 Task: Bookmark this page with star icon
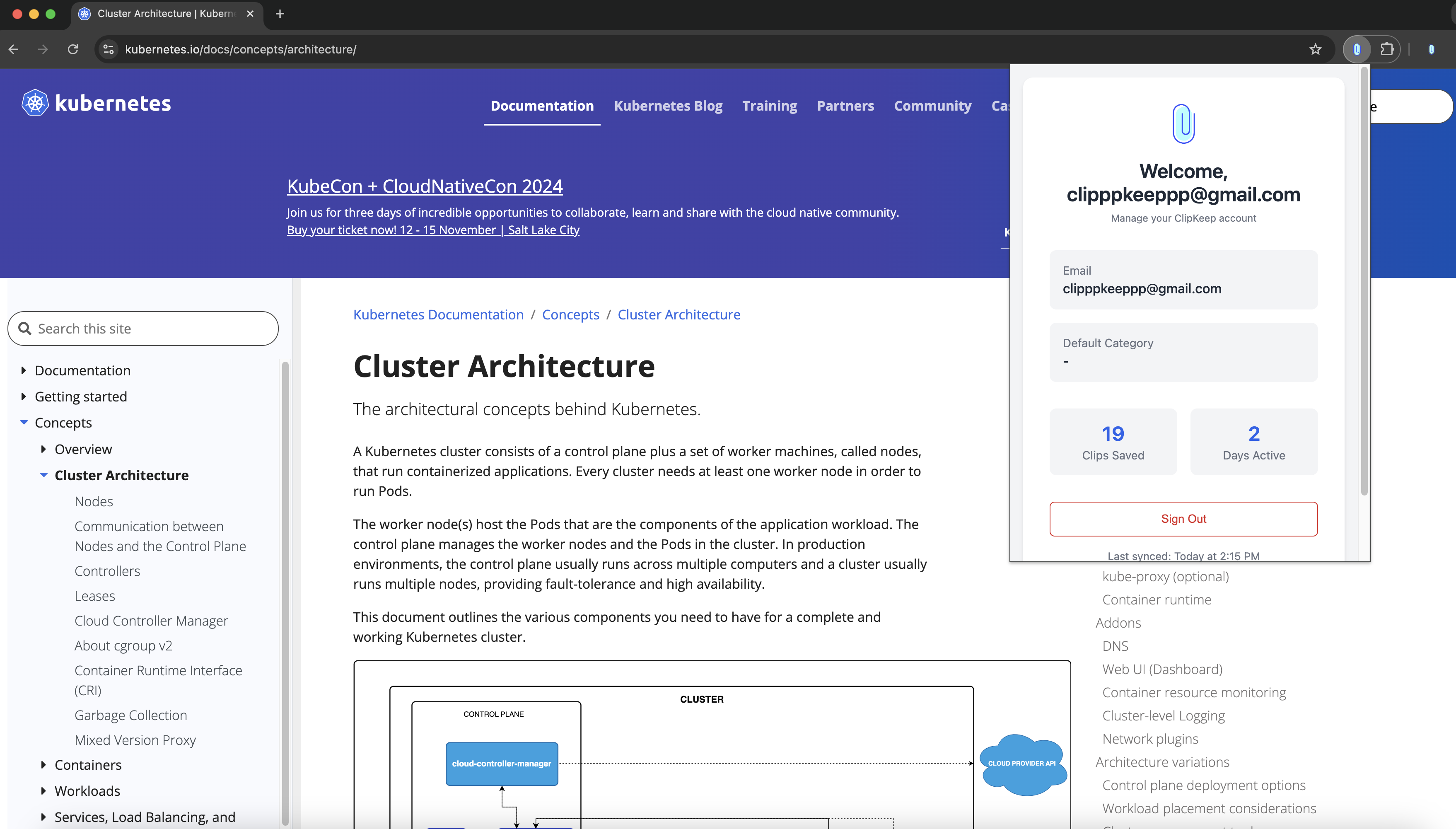coord(1315,50)
